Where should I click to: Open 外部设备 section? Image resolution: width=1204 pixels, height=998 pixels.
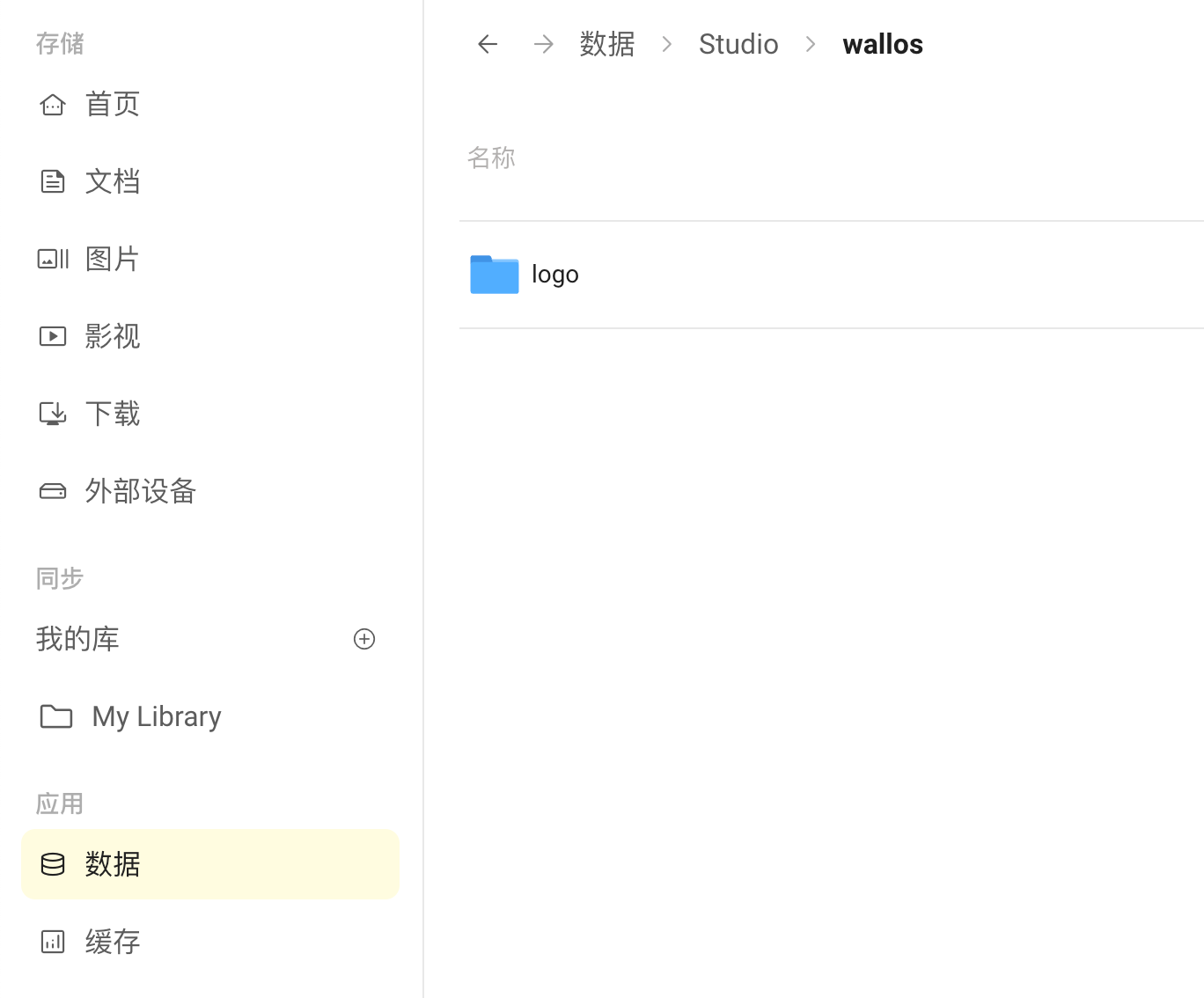[x=209, y=491]
